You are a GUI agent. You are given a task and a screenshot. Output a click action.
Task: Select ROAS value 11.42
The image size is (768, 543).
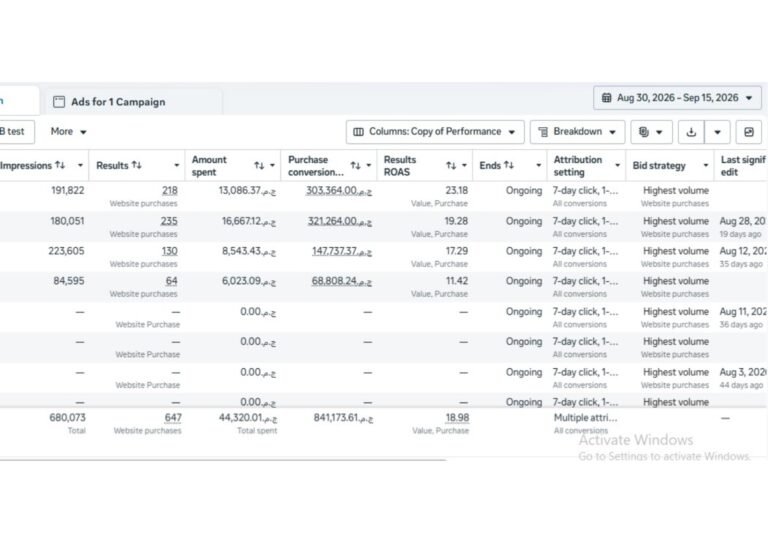point(456,281)
